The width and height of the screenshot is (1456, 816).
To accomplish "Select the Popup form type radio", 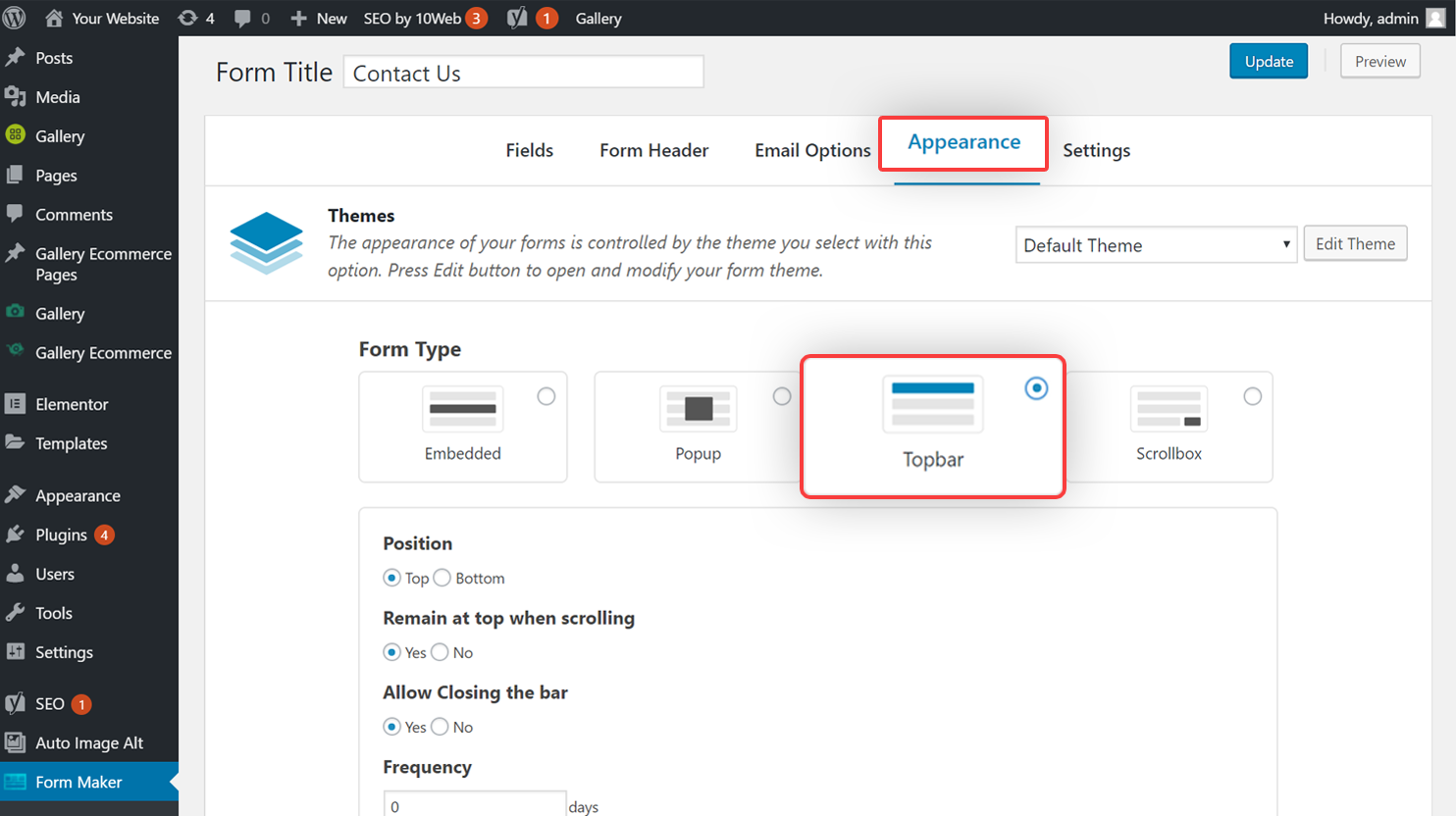I will [x=782, y=396].
